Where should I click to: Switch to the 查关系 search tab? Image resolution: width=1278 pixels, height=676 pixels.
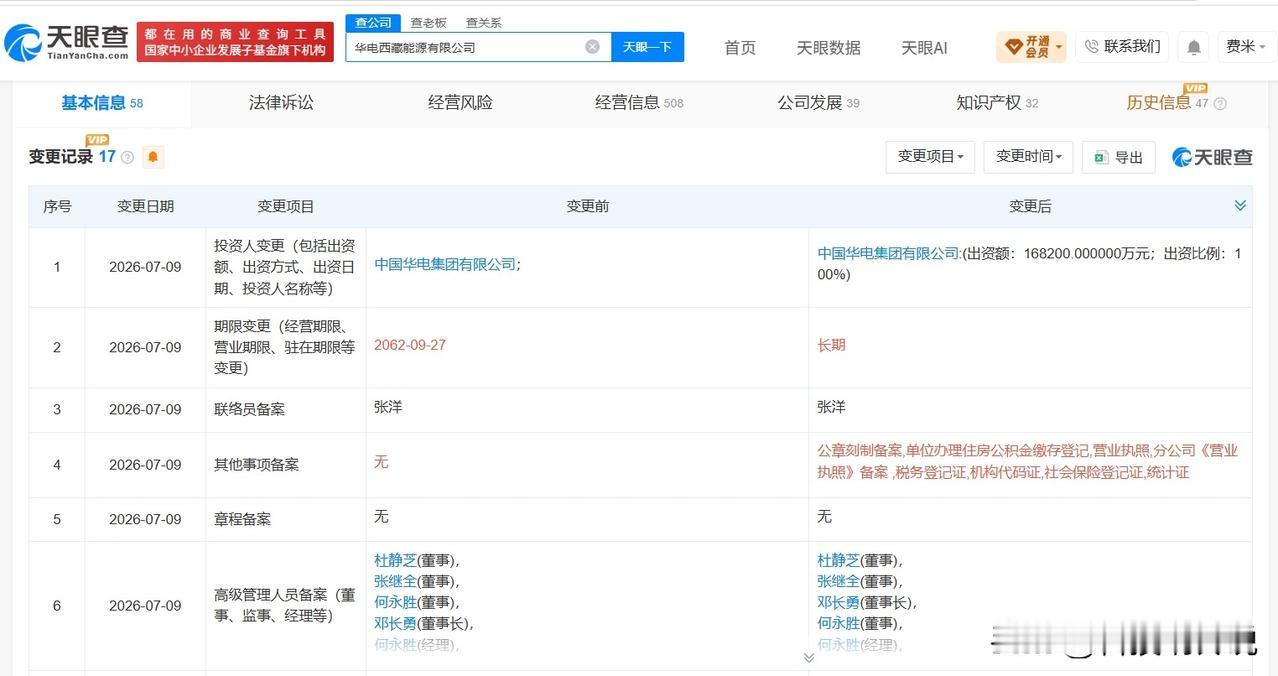coord(483,22)
